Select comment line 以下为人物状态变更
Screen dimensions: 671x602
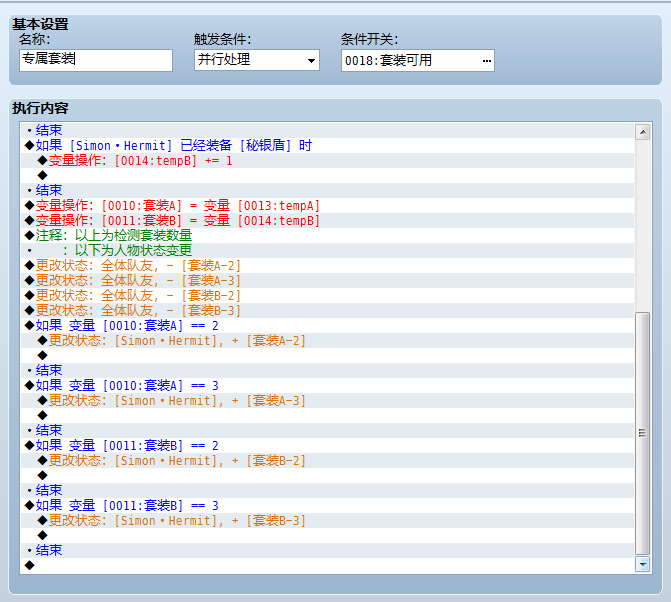tap(327, 250)
